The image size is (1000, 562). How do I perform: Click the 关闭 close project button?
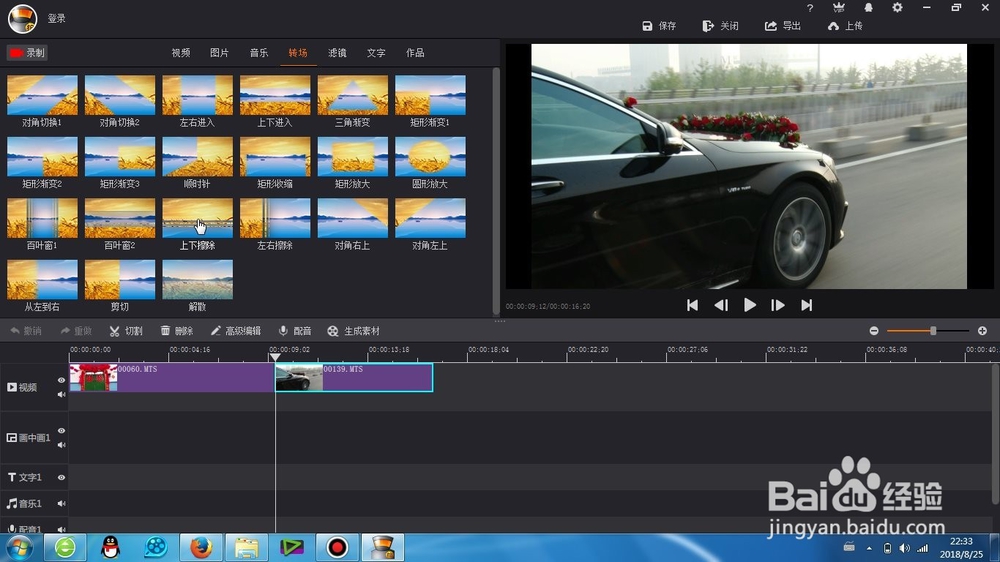point(721,26)
